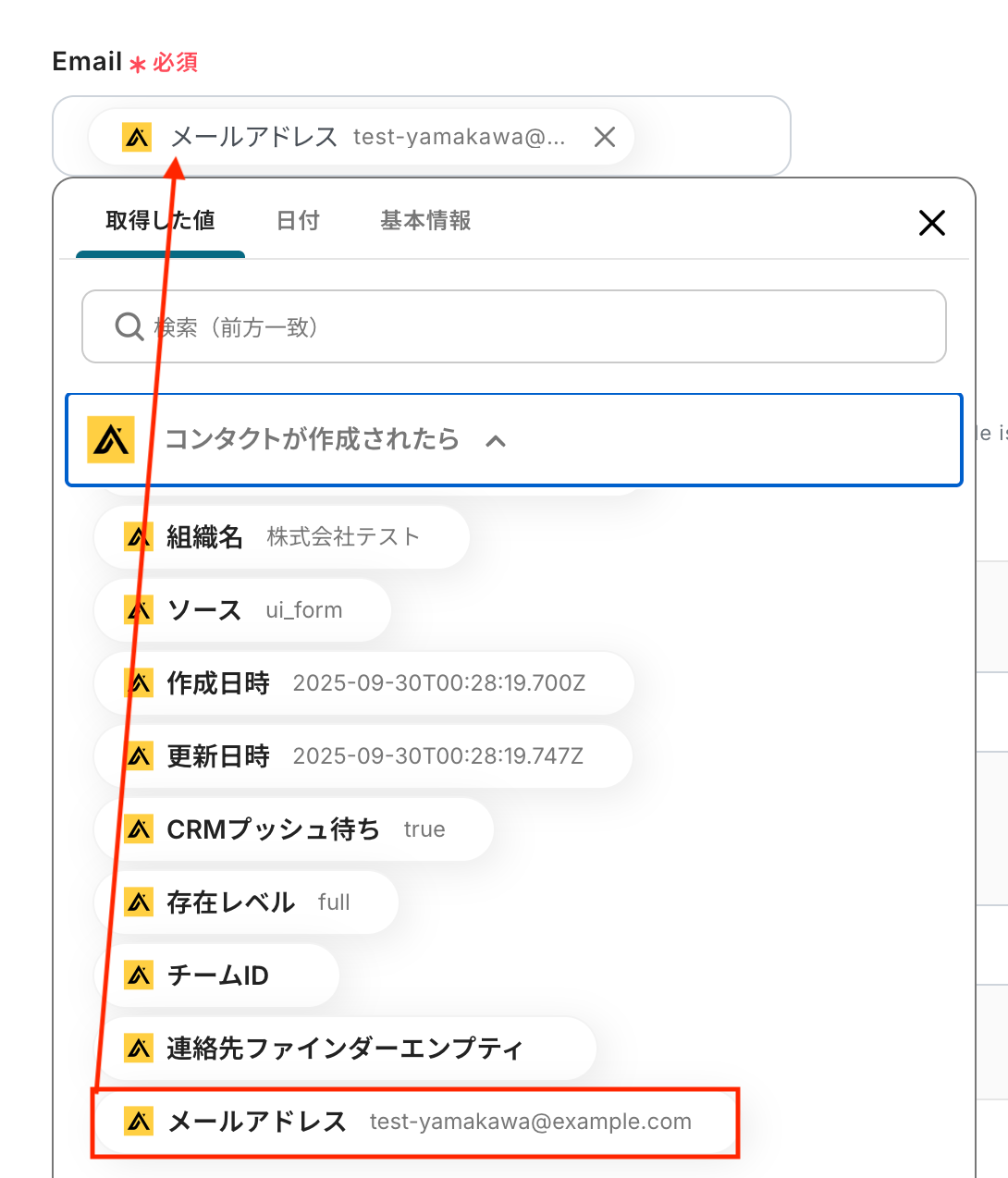
Task: Select the 組織名 株式会社テスト value
Action: (282, 536)
